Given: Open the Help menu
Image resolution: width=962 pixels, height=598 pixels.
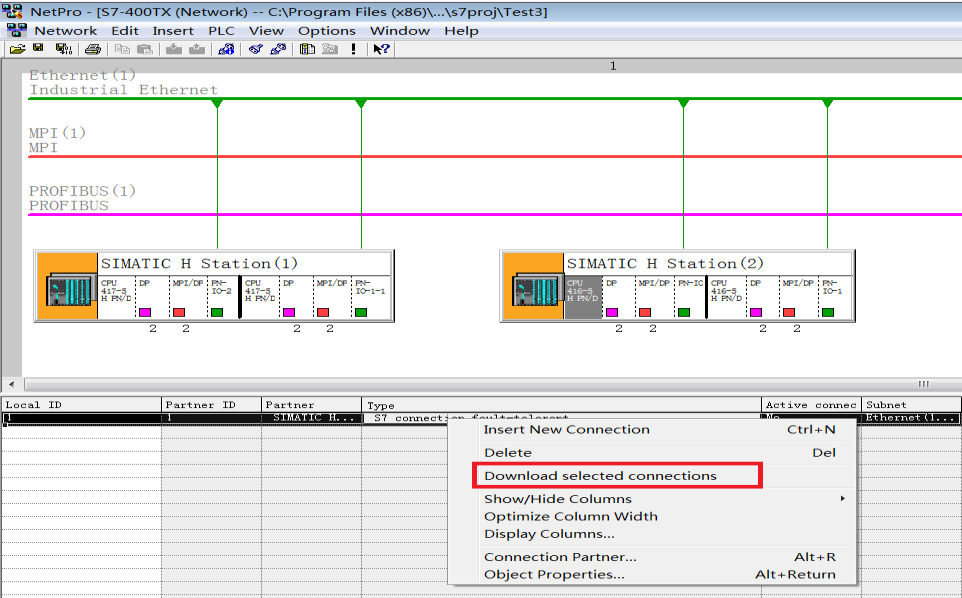Looking at the screenshot, I should point(461,31).
